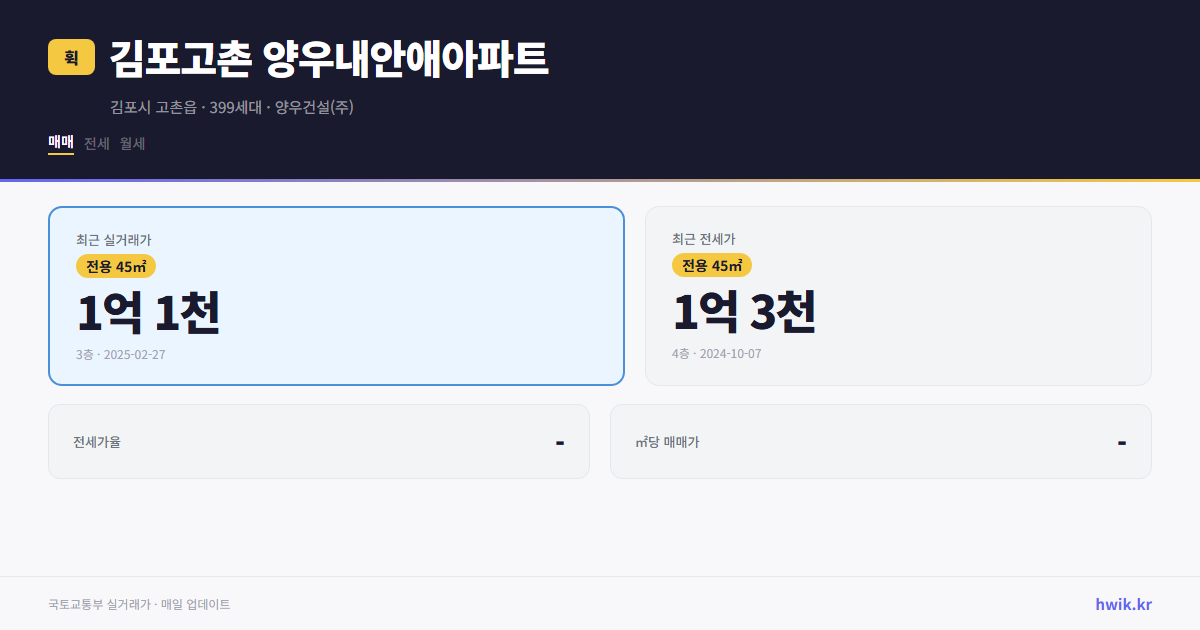Viewport: 1200px width, 630px height.
Task: Select the price text 1억 1천
Action: (x=148, y=313)
